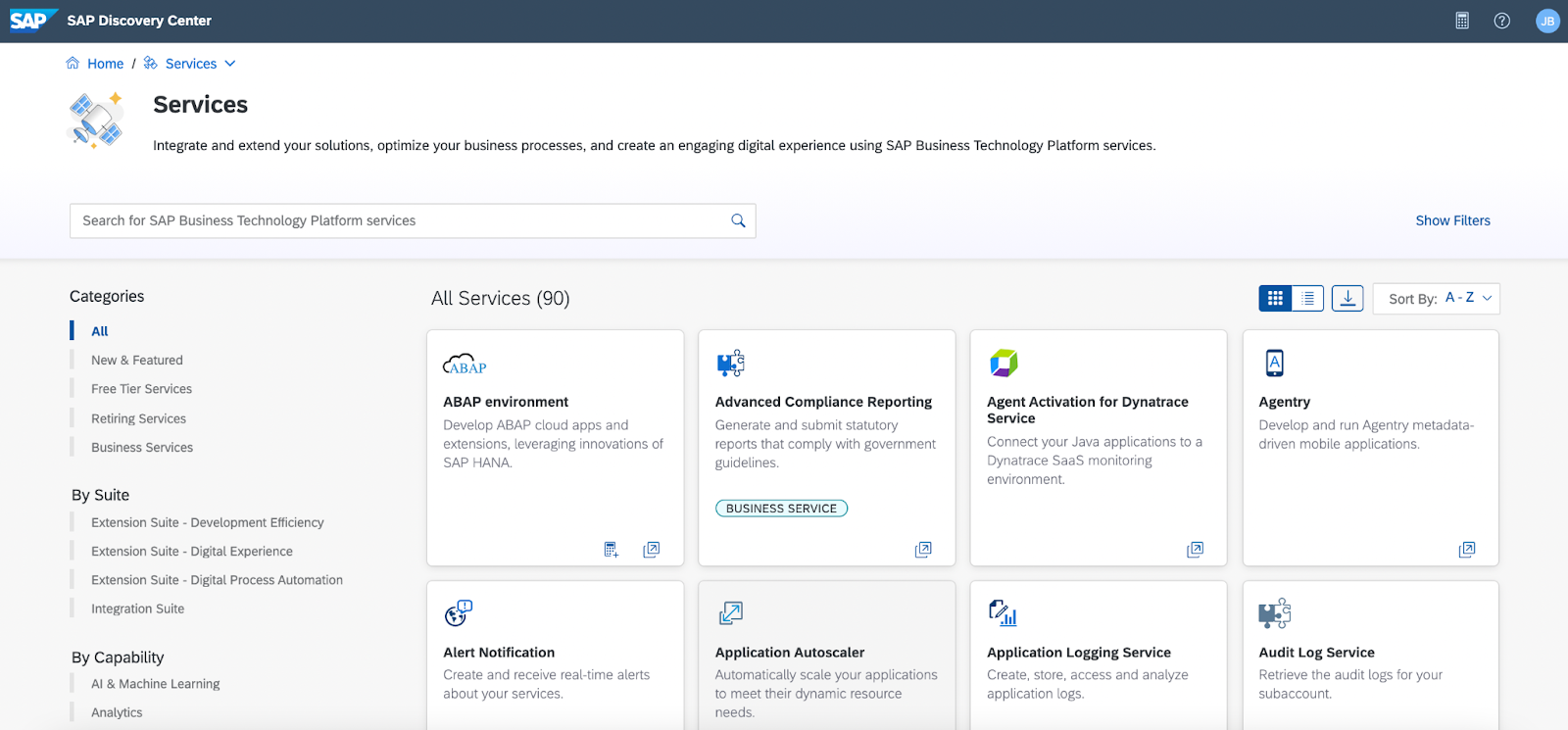1568x730 pixels.
Task: Open the Application Autoscaler card title
Action: 790,653
